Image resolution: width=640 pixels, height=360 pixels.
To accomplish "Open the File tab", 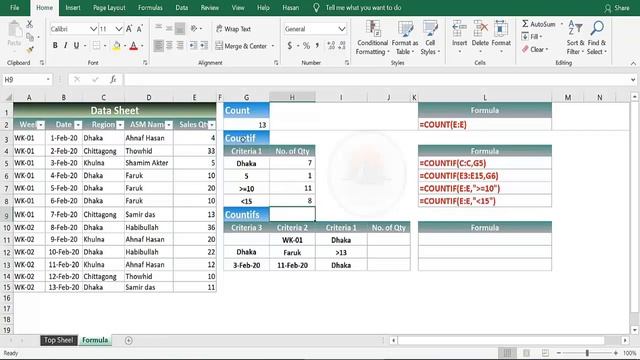I will 15,8.
